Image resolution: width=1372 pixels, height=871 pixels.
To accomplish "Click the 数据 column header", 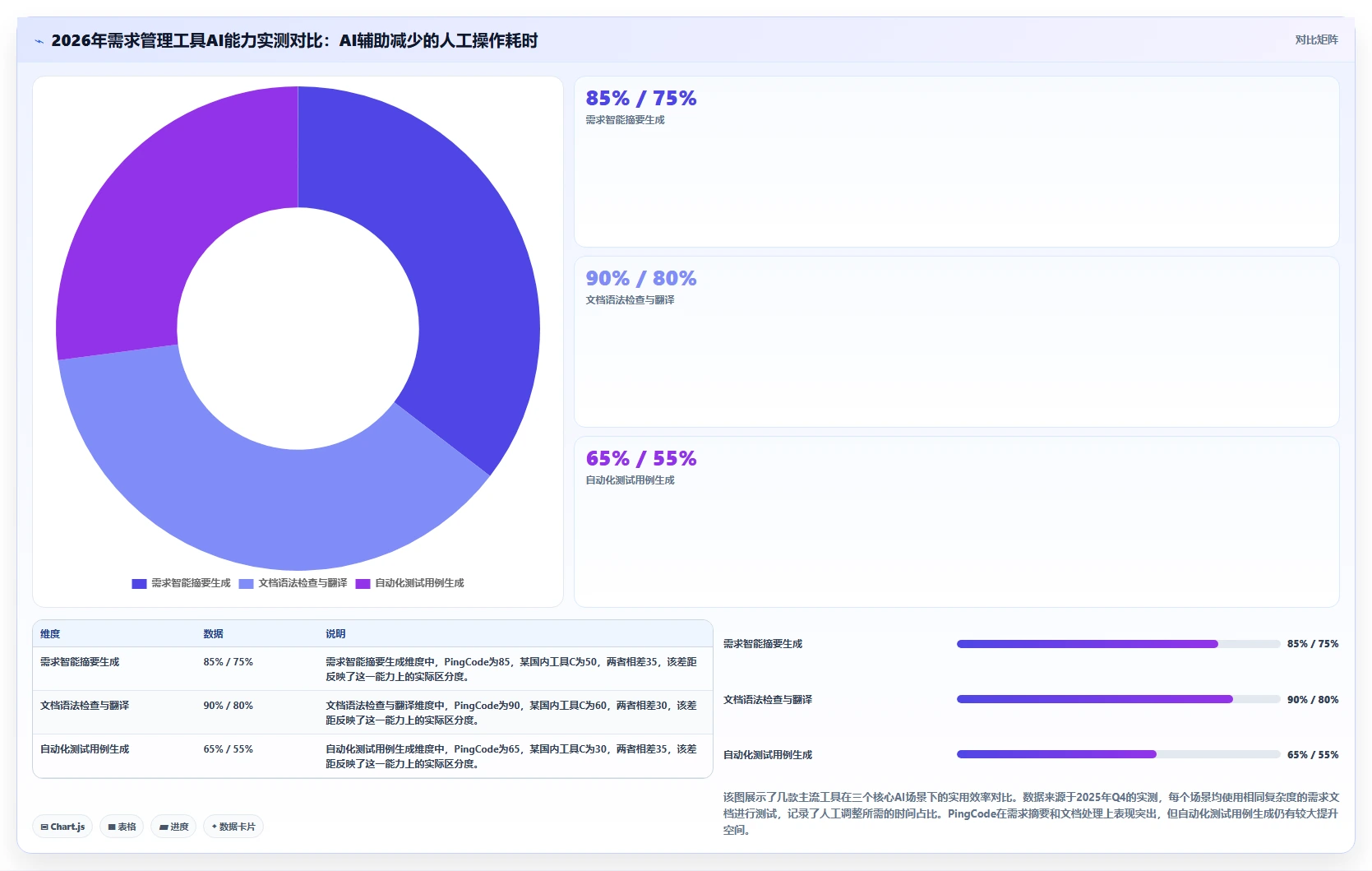I will (x=214, y=634).
